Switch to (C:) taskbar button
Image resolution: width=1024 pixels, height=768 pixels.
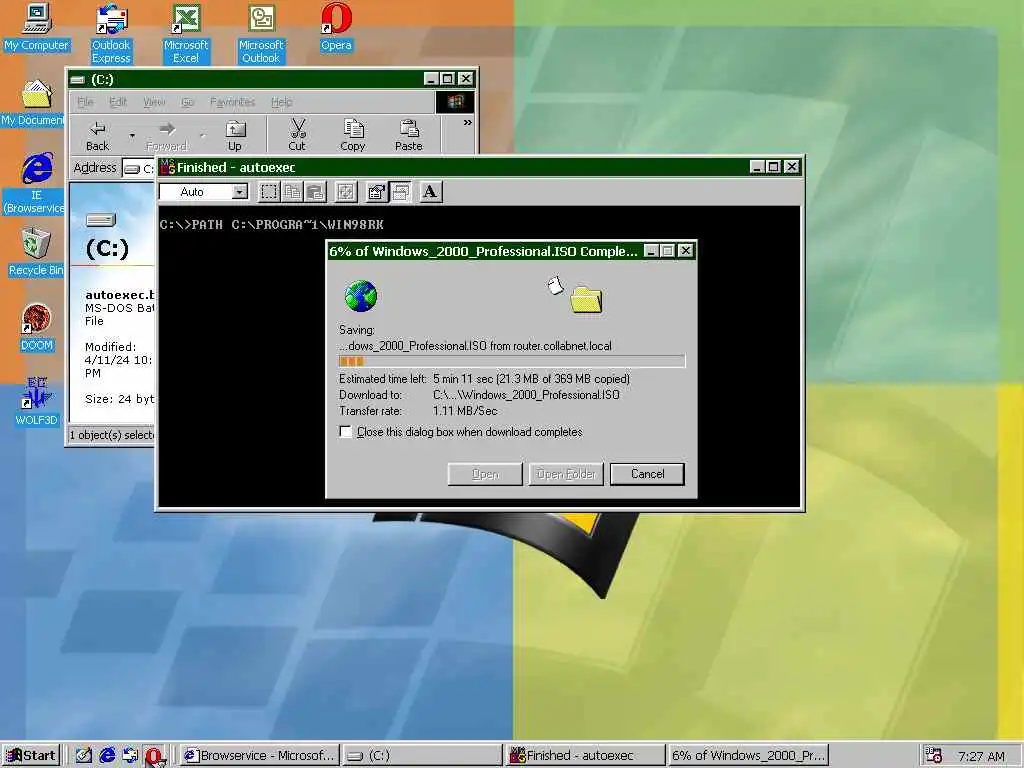click(423, 756)
